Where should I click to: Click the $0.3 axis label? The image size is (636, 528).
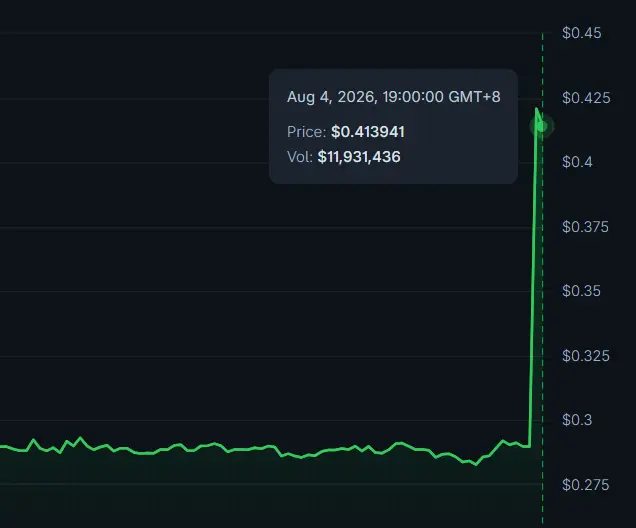click(x=577, y=420)
